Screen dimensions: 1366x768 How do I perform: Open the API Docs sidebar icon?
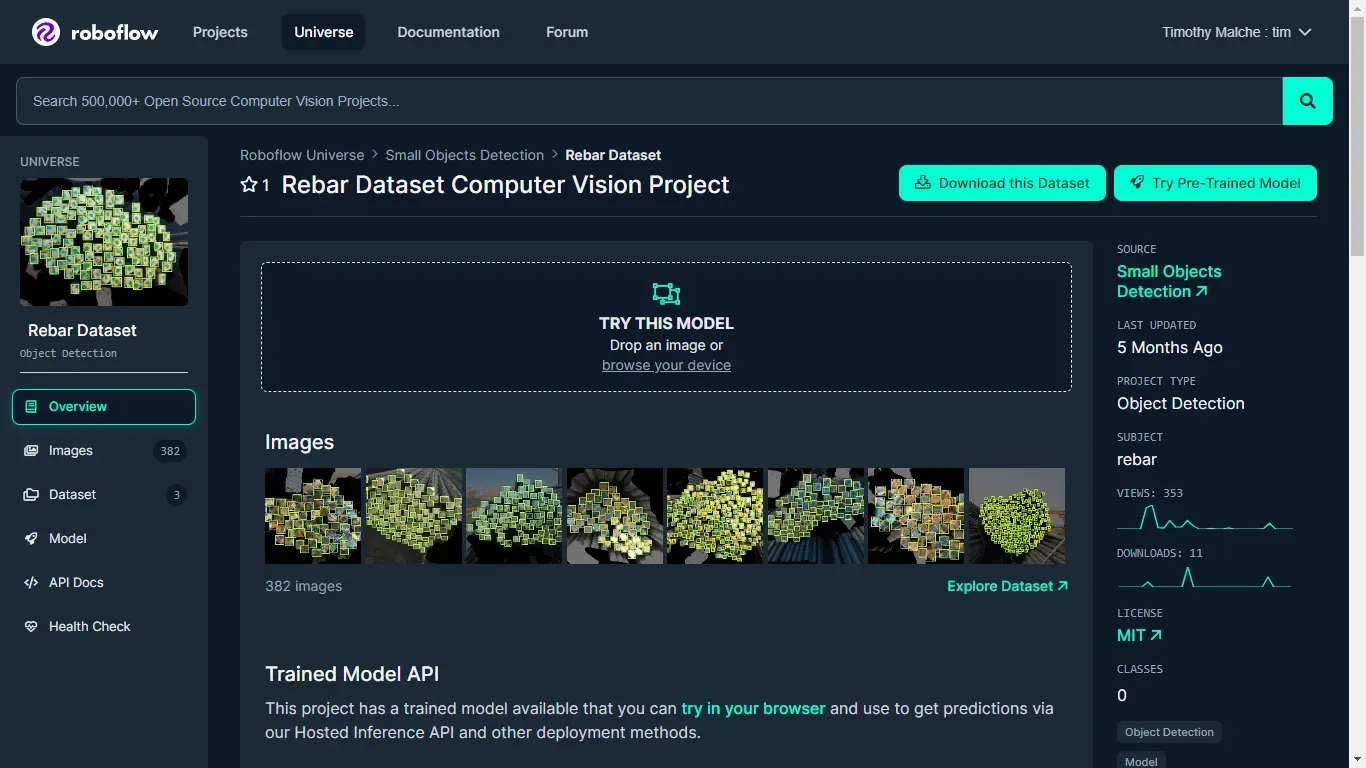point(31,582)
